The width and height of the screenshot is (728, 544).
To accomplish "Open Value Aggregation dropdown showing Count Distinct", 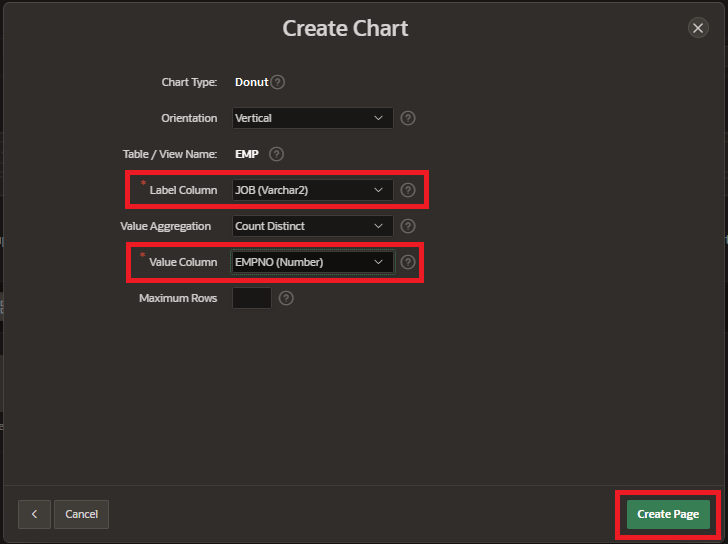I will 312,226.
